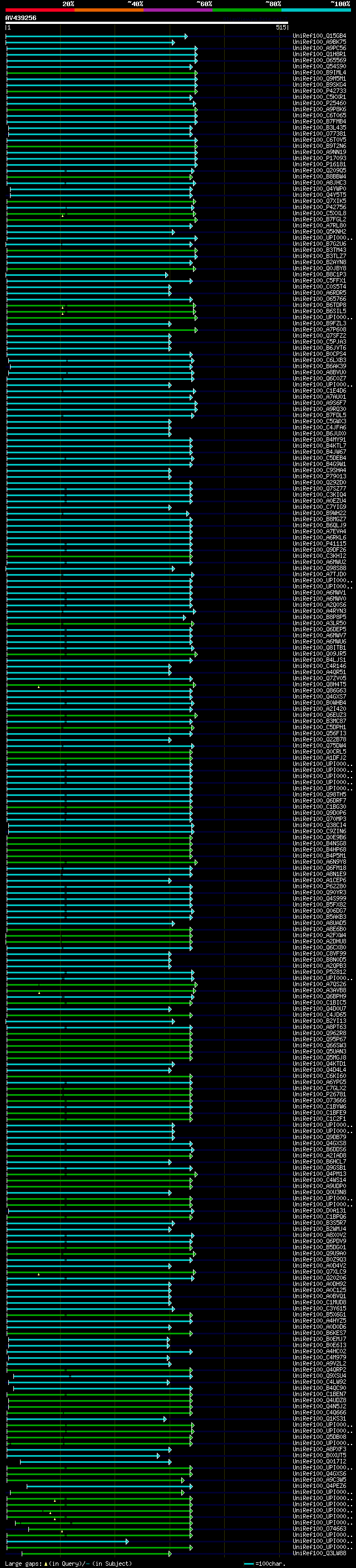Click the UniRef100_P62280 hit name
The image size is (356, 1568).
pos(319,886)
